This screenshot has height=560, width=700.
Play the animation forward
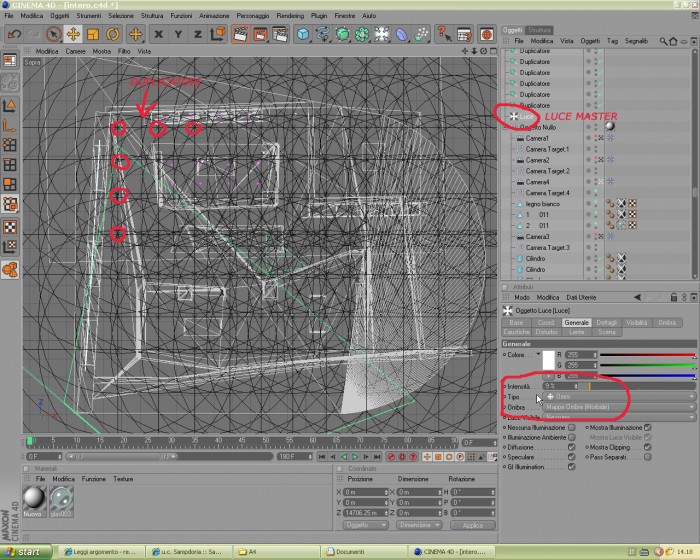[x=355, y=457]
